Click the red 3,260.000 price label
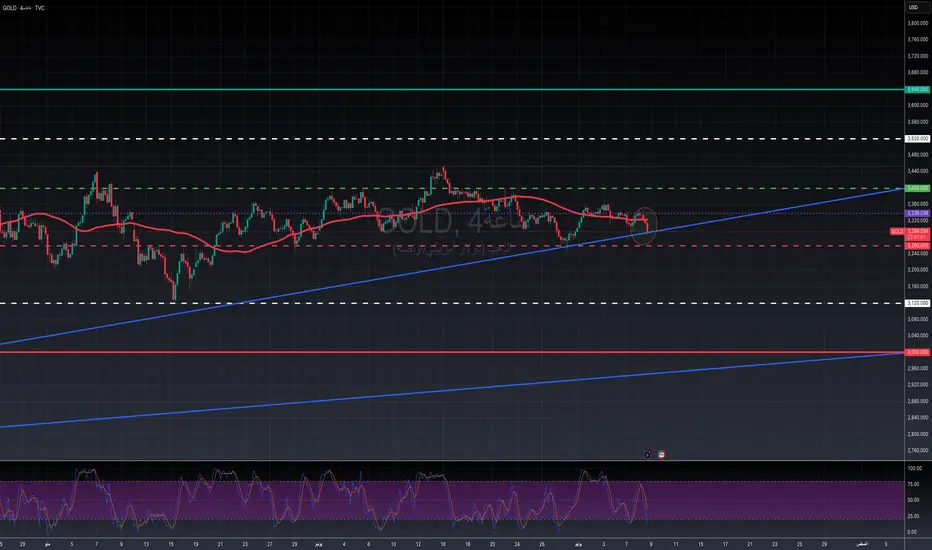Image resolution: width=932 pixels, height=550 pixels. pyautogui.click(x=917, y=246)
